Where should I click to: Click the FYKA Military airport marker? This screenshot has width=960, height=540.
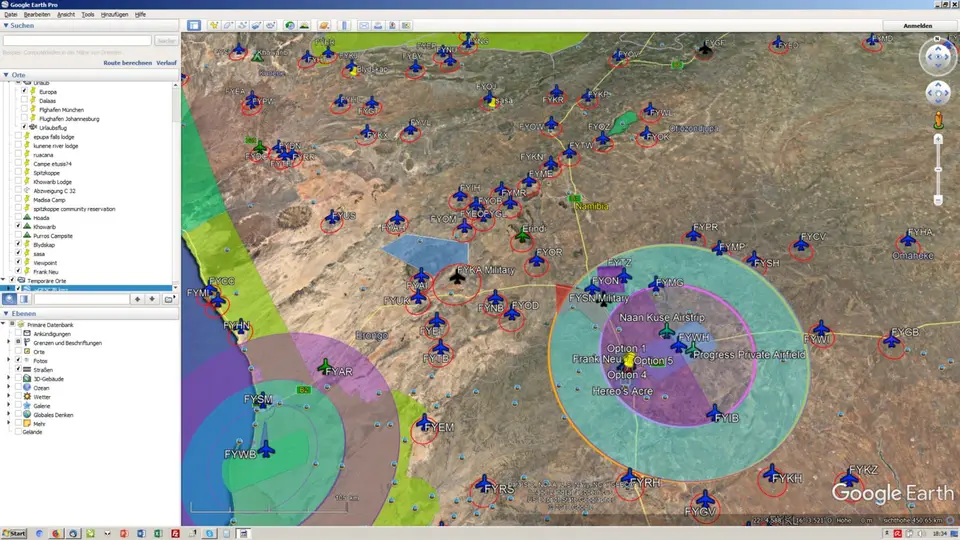[457, 277]
